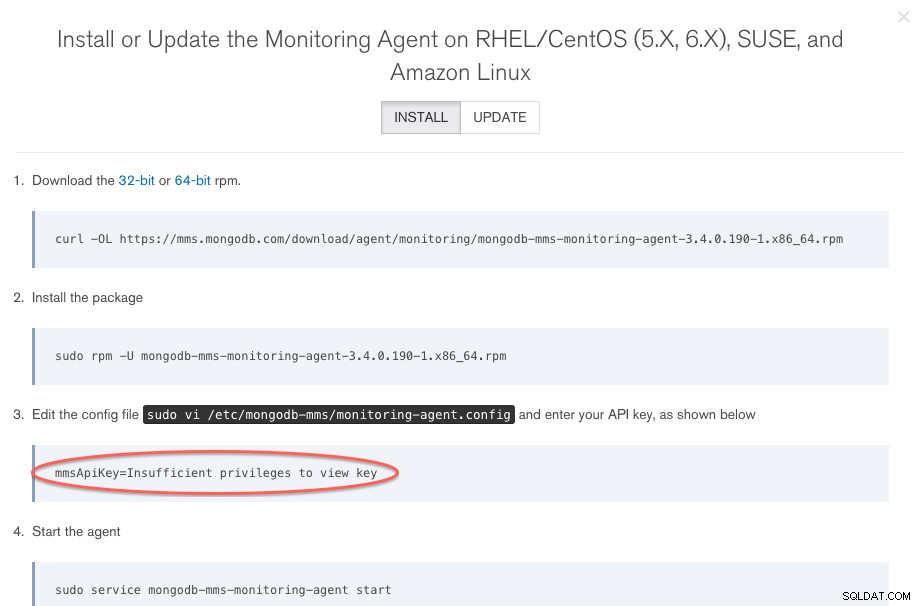Click the highlighted sudo vi config command

(x=329, y=415)
